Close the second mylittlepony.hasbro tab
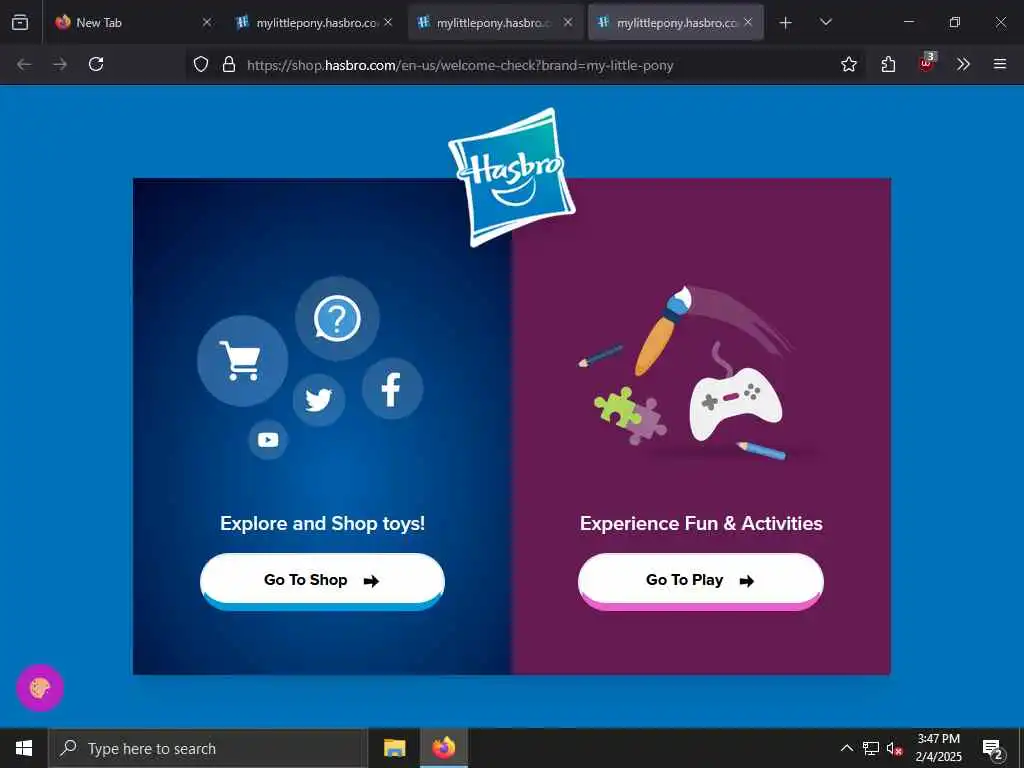The image size is (1024, 768). pyautogui.click(x=568, y=22)
